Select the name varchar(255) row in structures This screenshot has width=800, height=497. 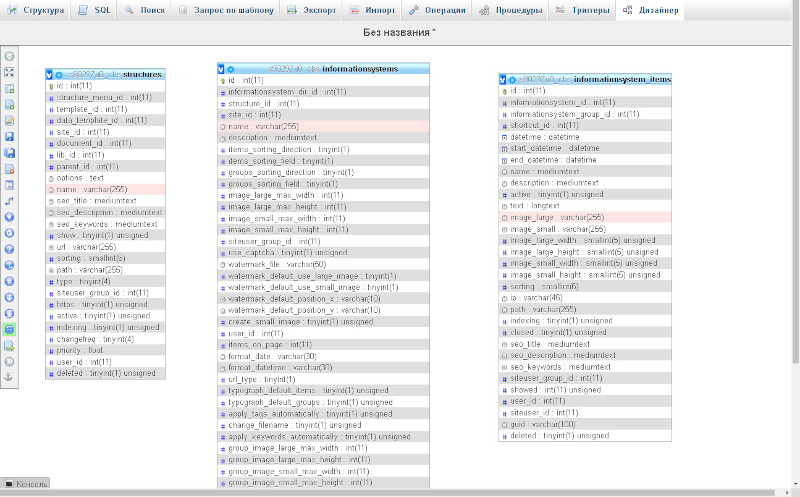[106, 189]
